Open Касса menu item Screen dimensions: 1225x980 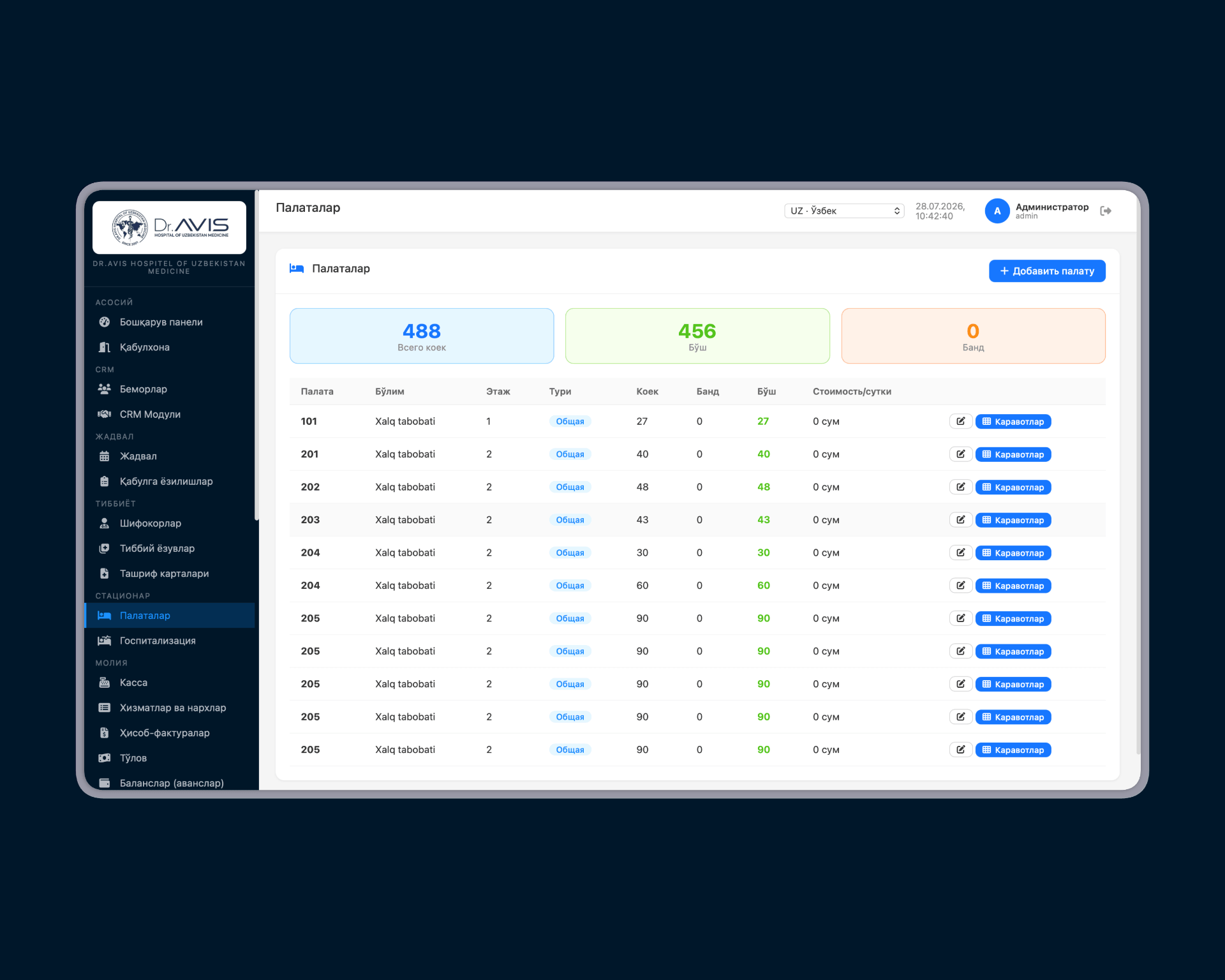point(170,683)
